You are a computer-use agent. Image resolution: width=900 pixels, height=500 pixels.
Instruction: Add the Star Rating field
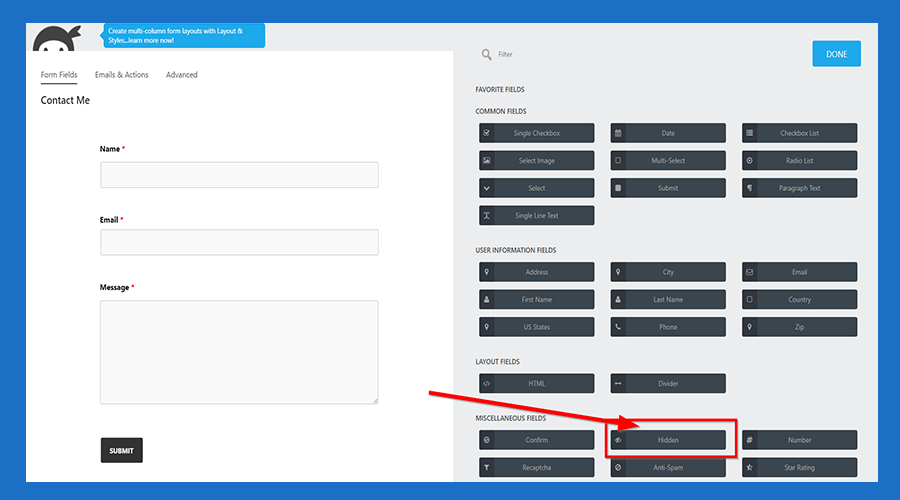click(x=799, y=467)
